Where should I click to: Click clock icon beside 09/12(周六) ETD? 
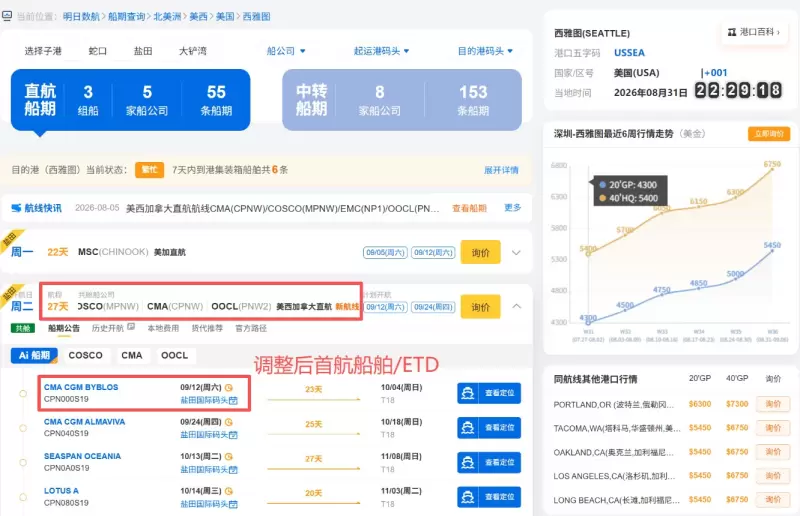pyautogui.click(x=229, y=387)
